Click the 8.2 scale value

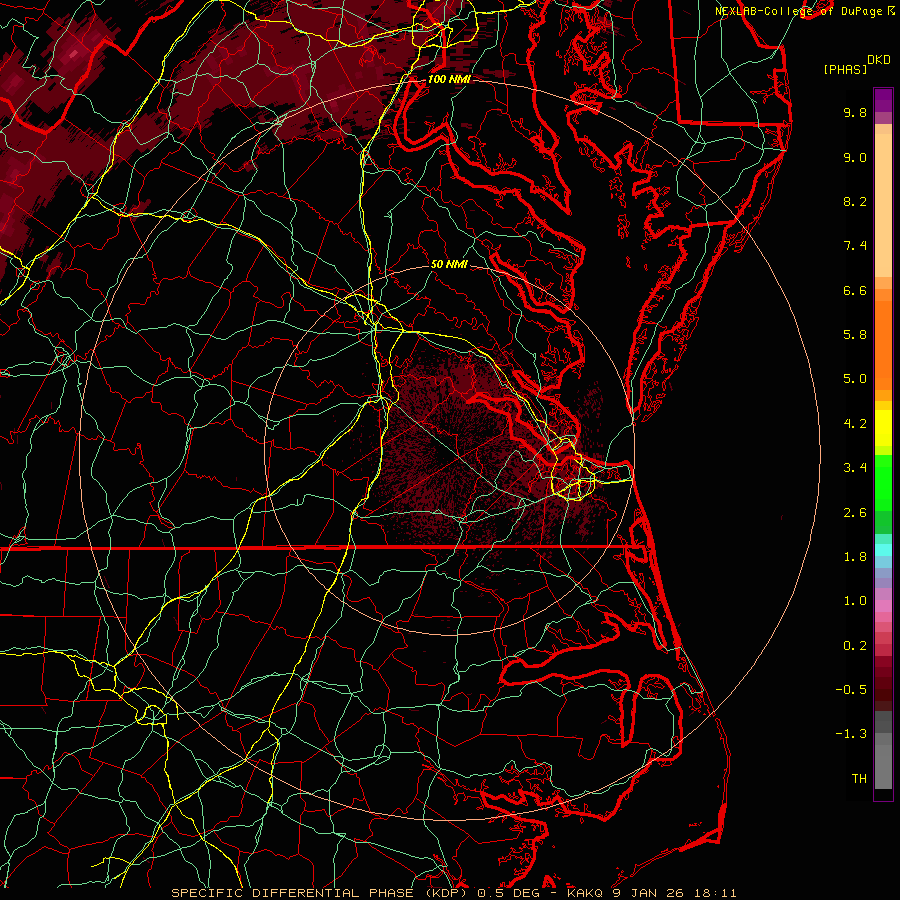855,201
